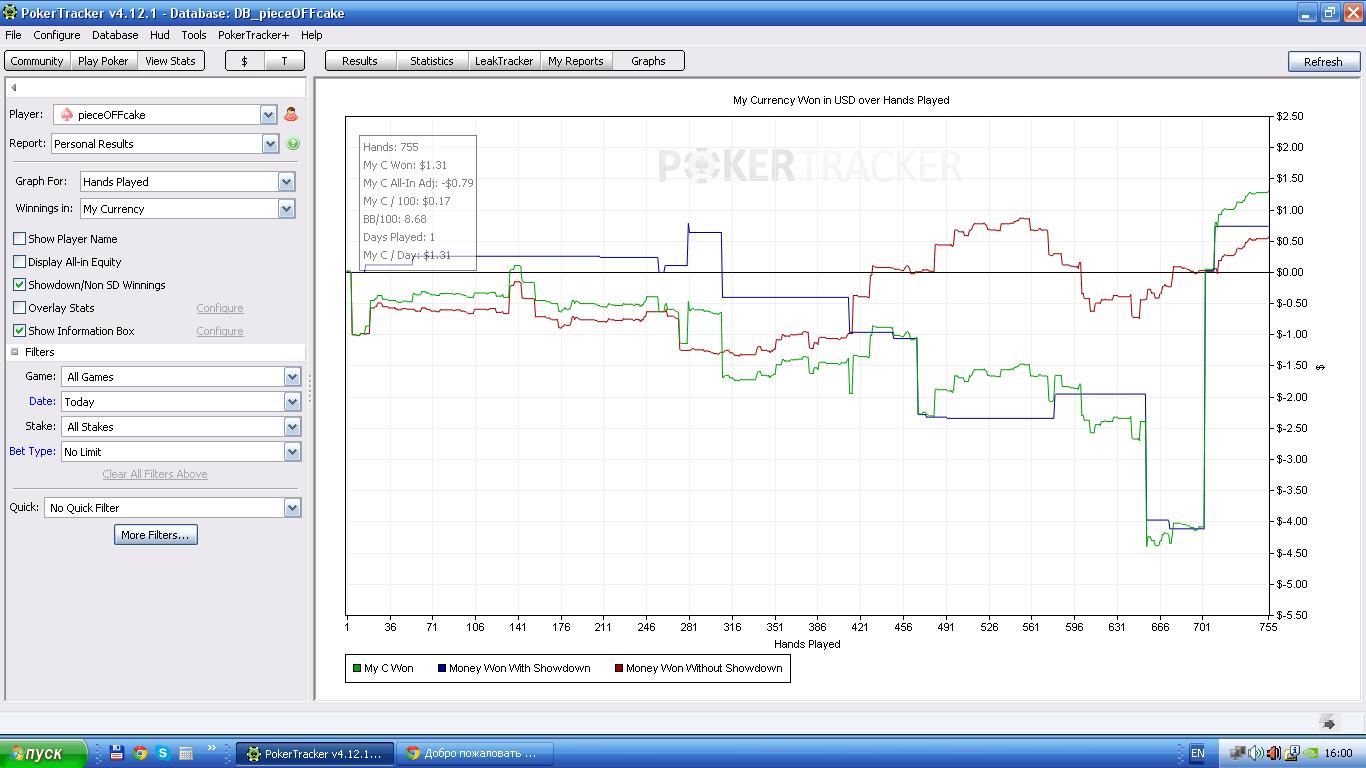
Task: Click the network connection tray icon
Action: coord(1239,753)
